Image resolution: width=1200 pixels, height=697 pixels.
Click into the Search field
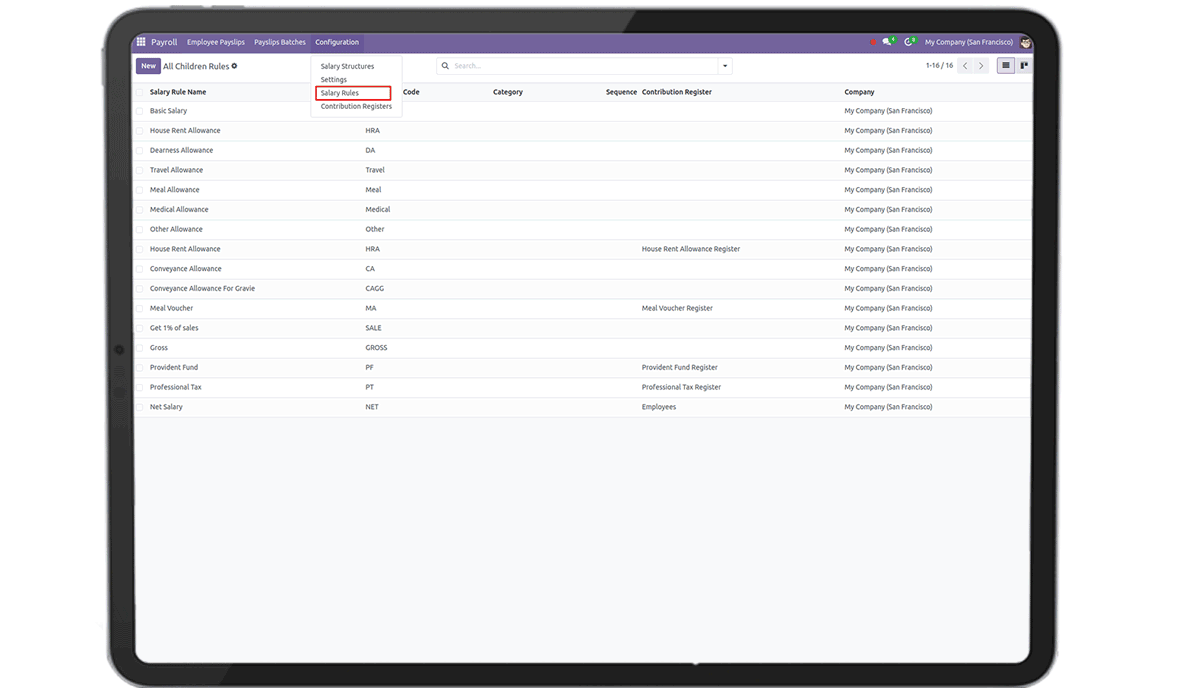pyautogui.click(x=582, y=66)
